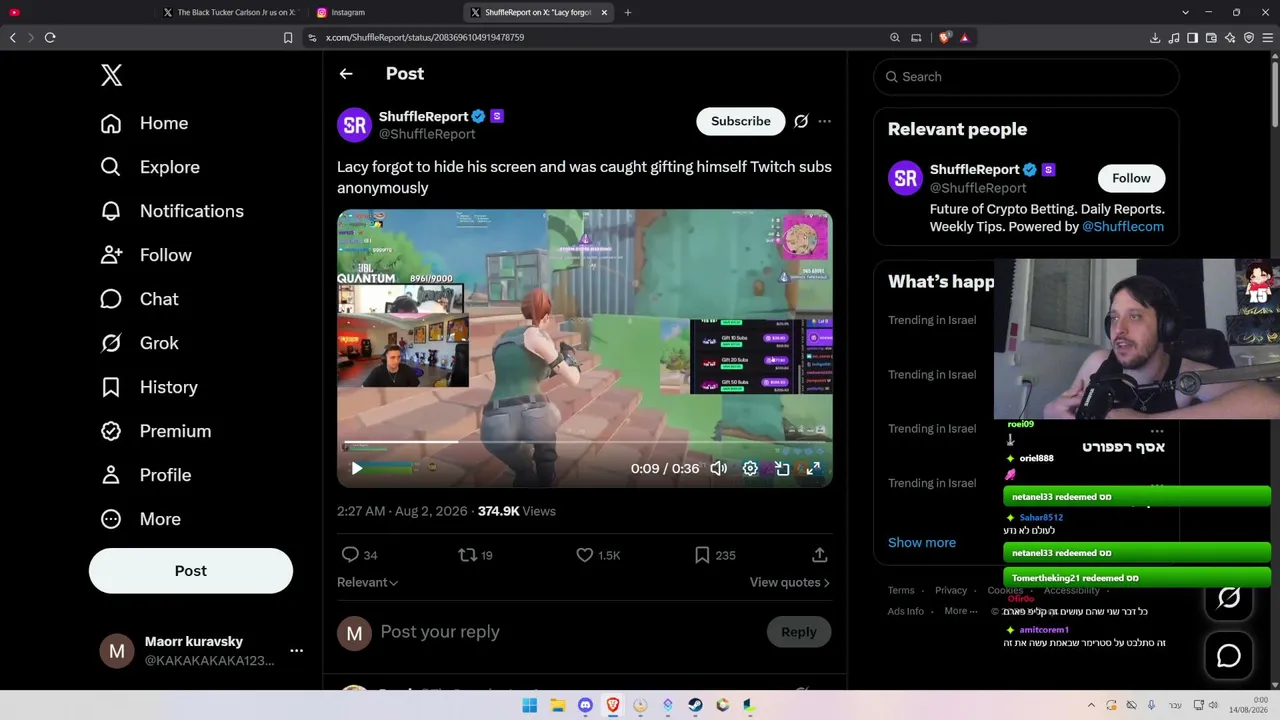
Task: Share the post using the share icon
Action: [819, 554]
